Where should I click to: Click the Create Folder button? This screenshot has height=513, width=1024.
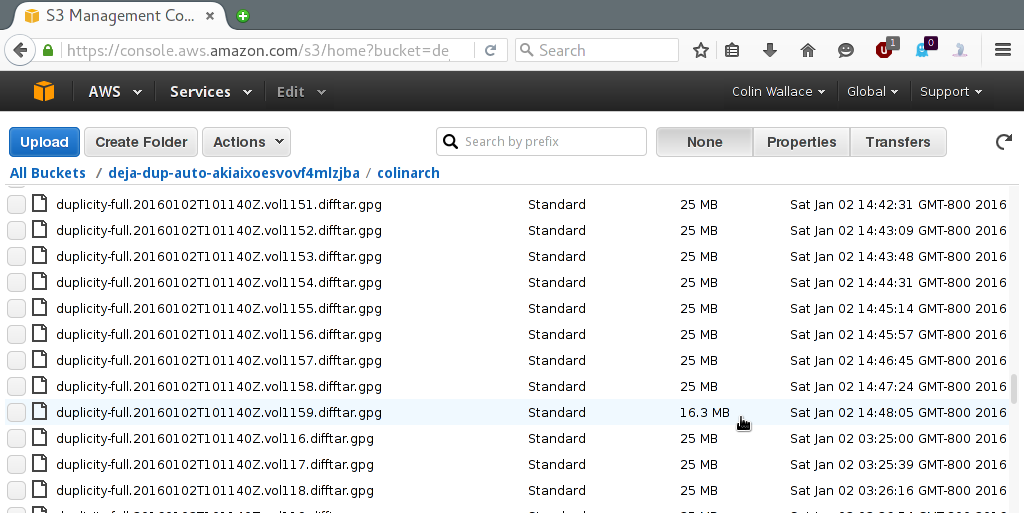point(141,142)
